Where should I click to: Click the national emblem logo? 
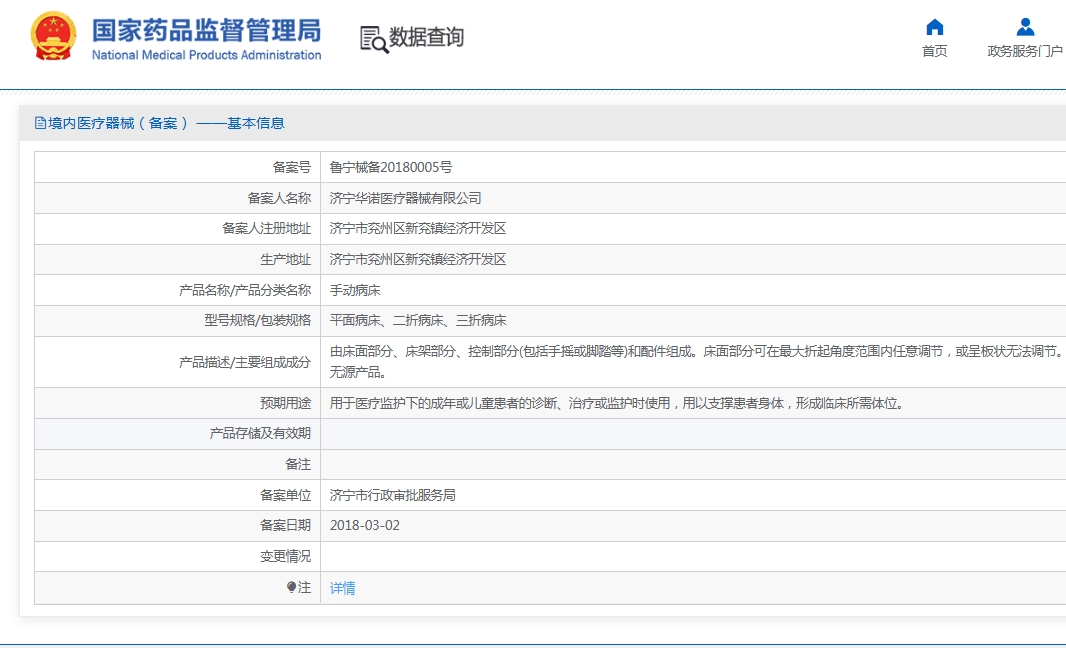coord(53,36)
